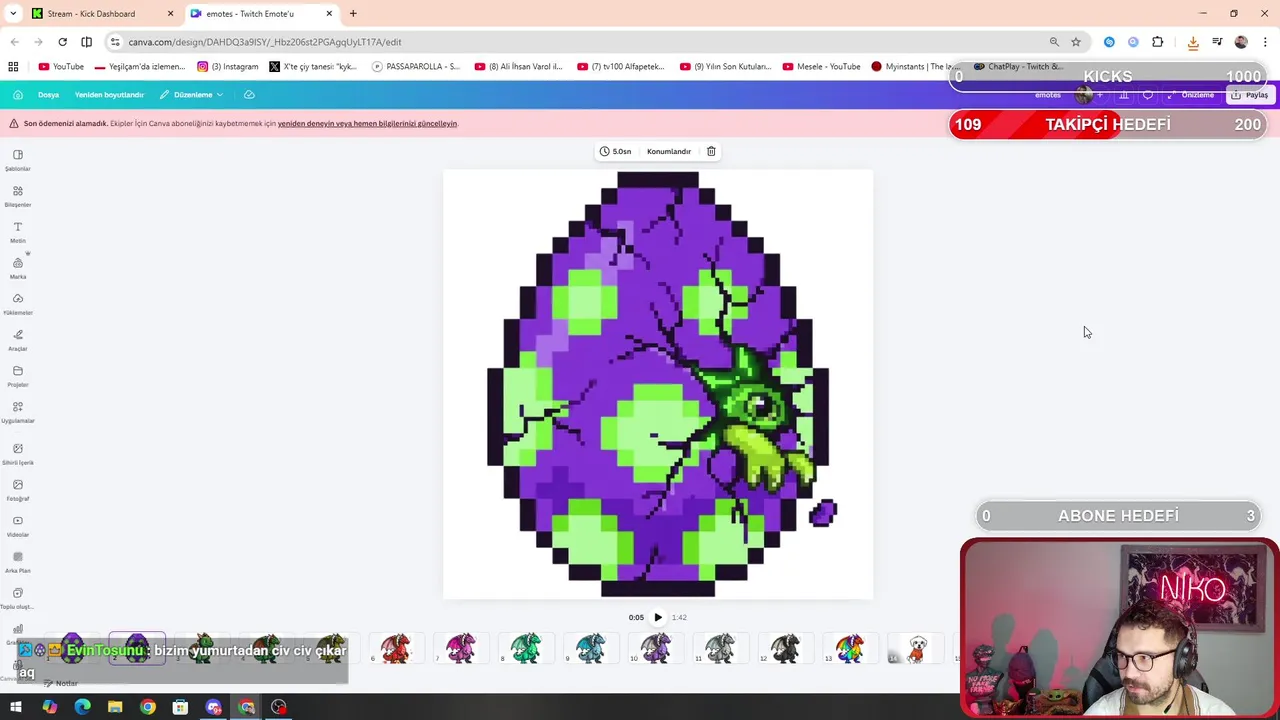This screenshot has height=720, width=1280.
Task: Click the Paylaş share button
Action: tap(1250, 95)
